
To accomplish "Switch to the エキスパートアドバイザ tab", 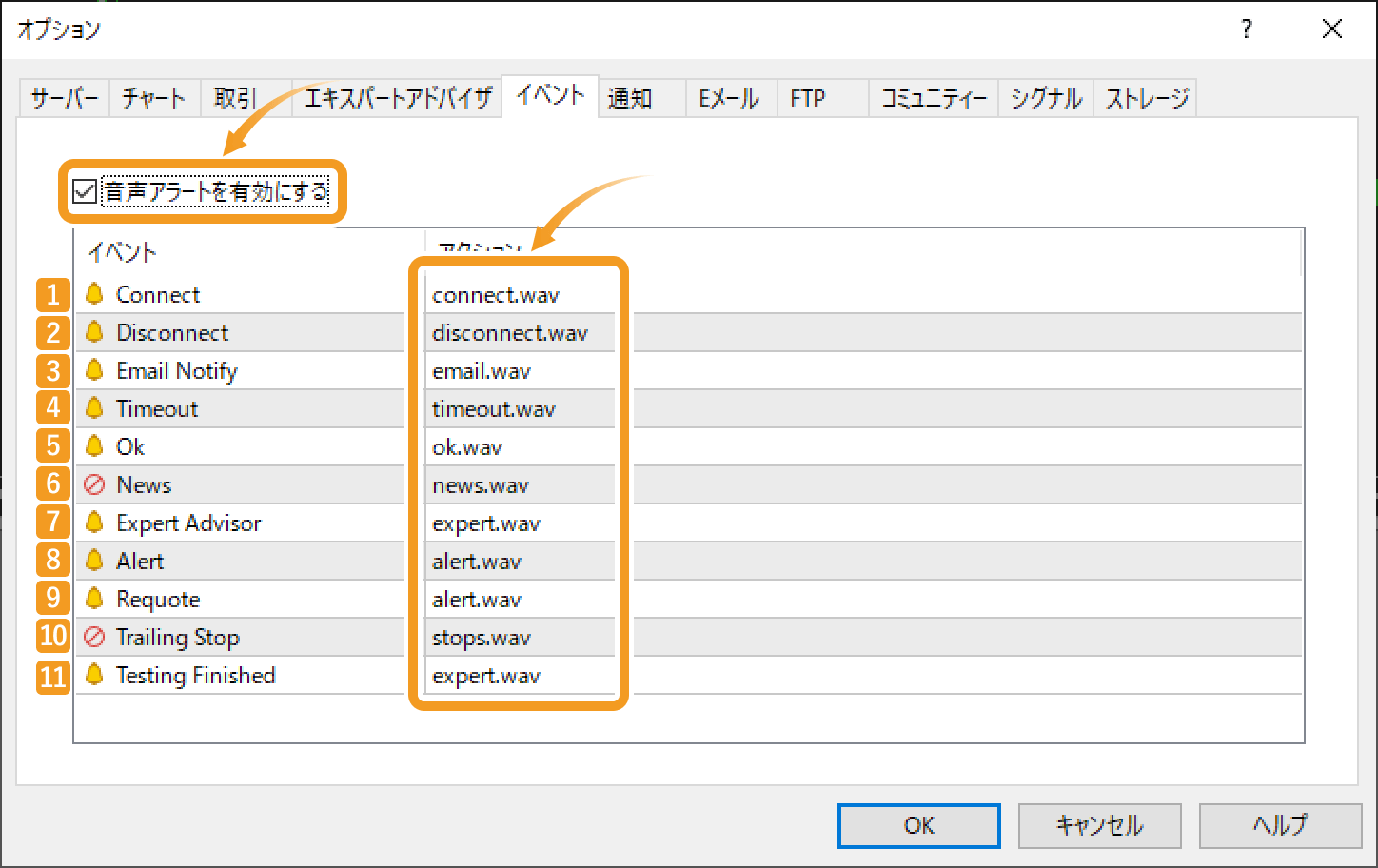I will pyautogui.click(x=397, y=98).
